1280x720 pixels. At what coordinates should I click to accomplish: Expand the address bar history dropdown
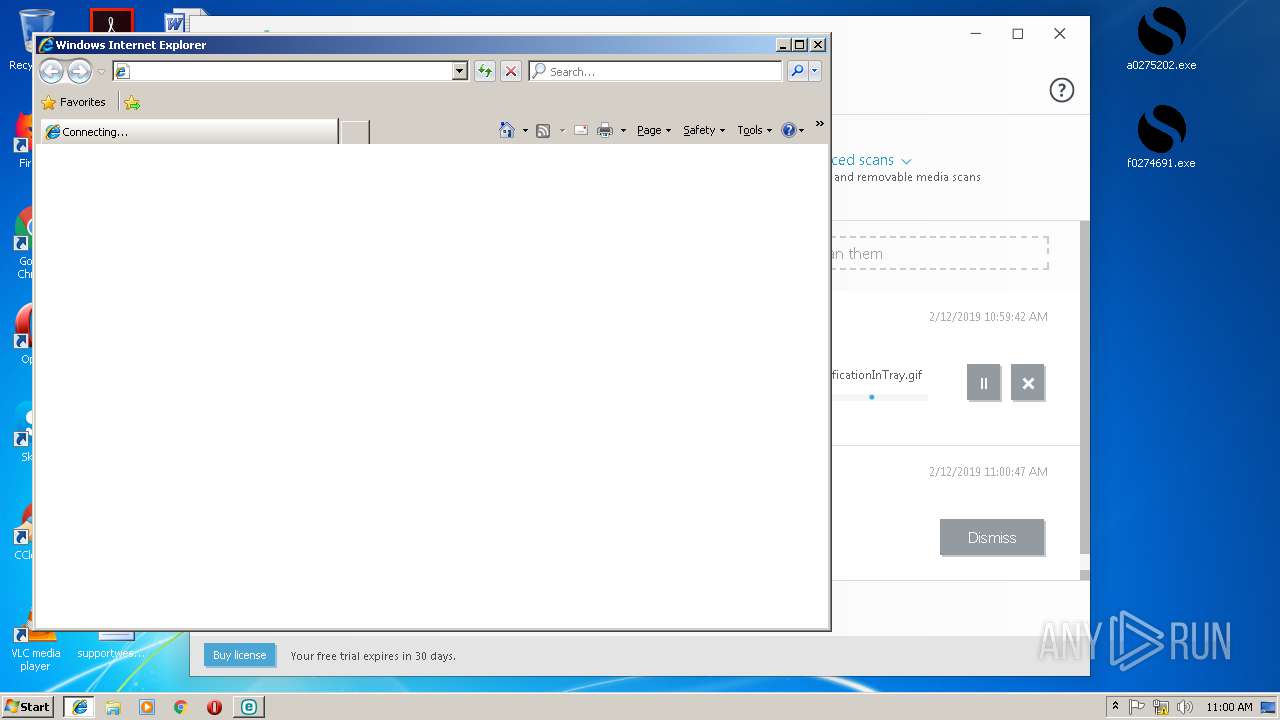tap(460, 71)
